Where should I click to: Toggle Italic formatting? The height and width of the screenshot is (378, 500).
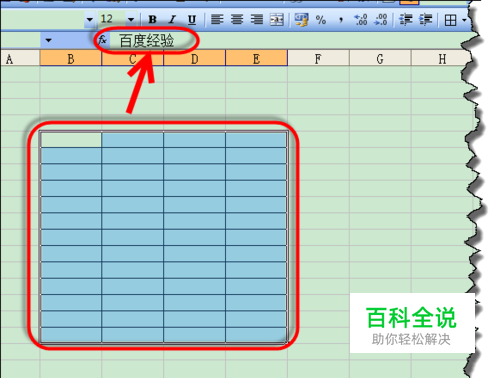click(172, 20)
